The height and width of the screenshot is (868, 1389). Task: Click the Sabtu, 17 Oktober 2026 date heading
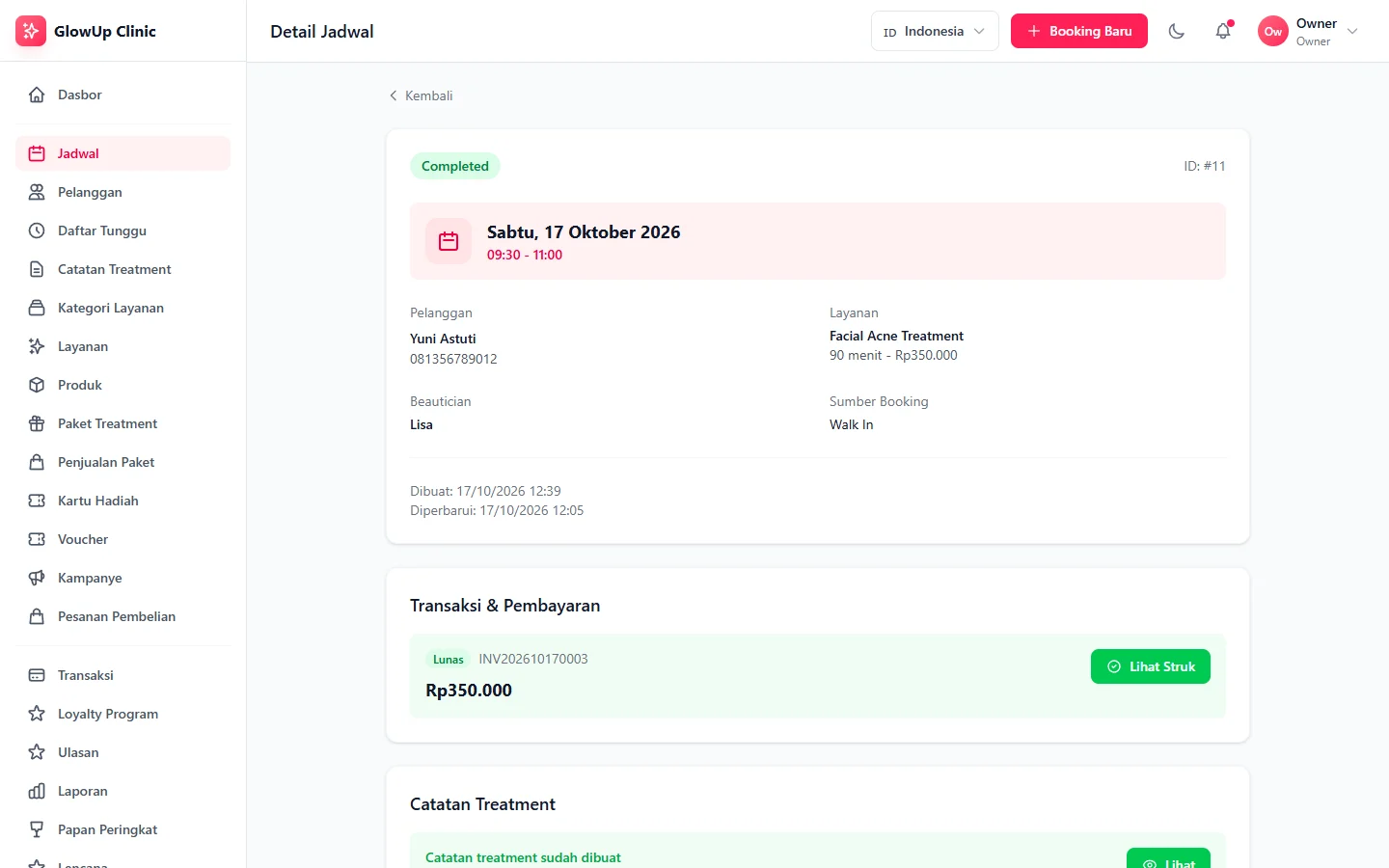coord(584,232)
